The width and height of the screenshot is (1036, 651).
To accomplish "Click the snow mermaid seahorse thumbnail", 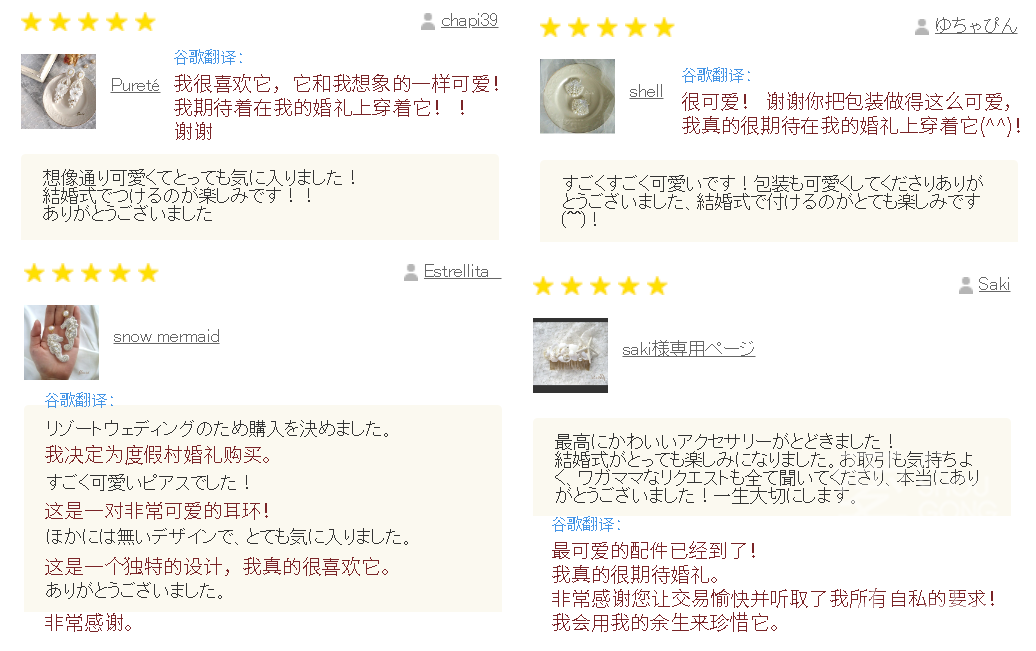I will [61, 342].
